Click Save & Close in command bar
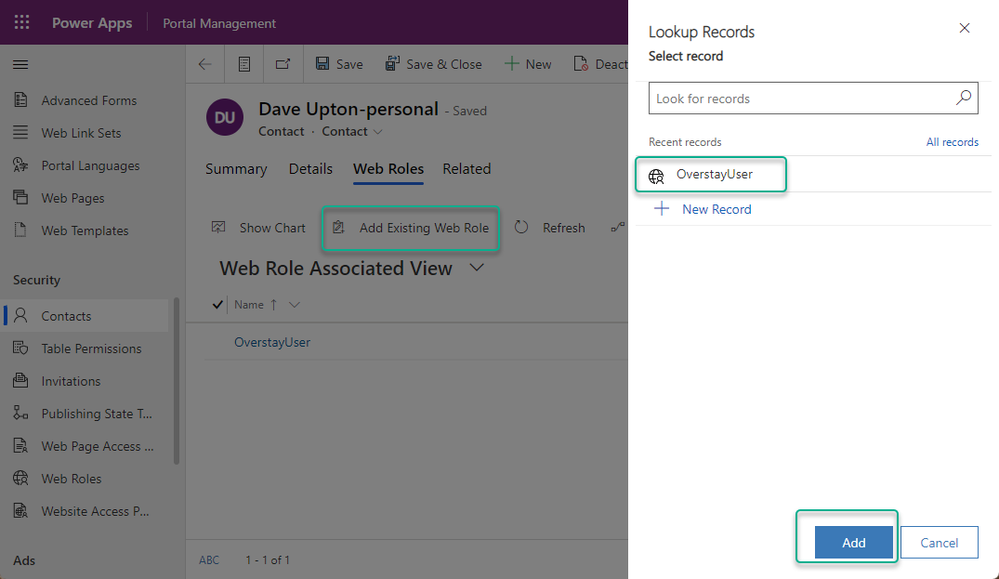The height and width of the screenshot is (579, 999). 433,64
